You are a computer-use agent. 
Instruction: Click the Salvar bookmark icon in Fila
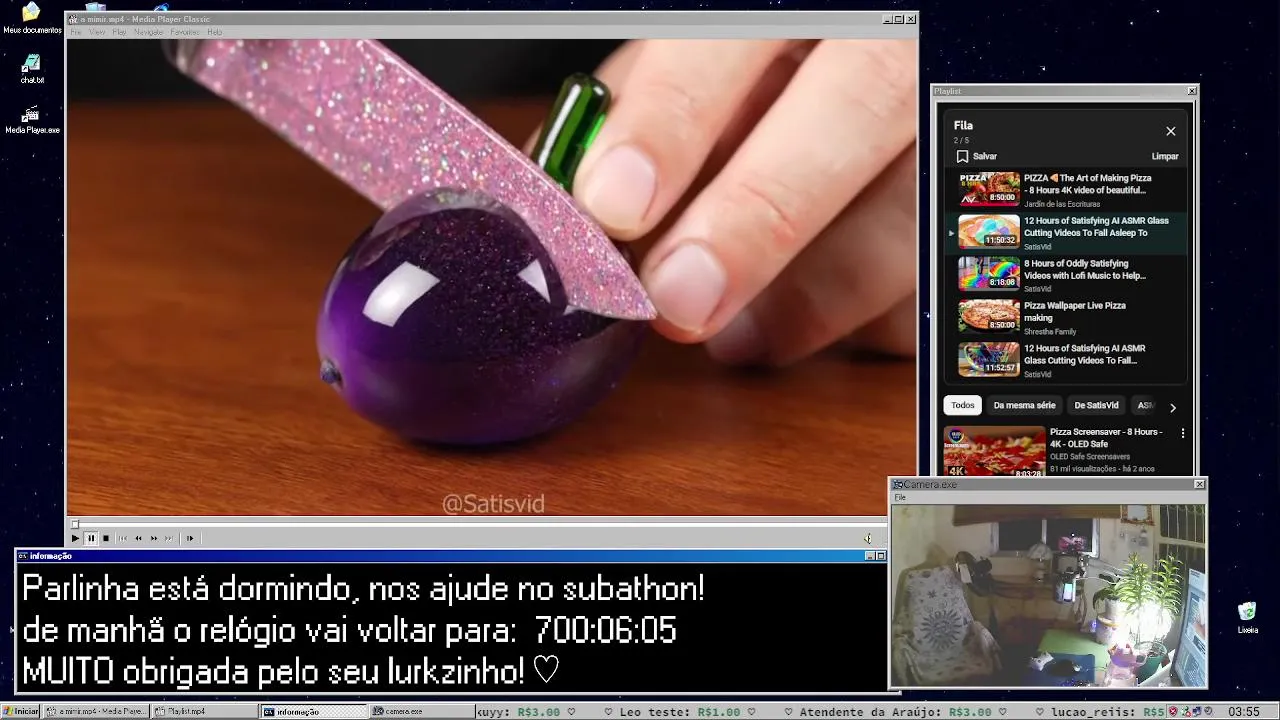(x=962, y=156)
